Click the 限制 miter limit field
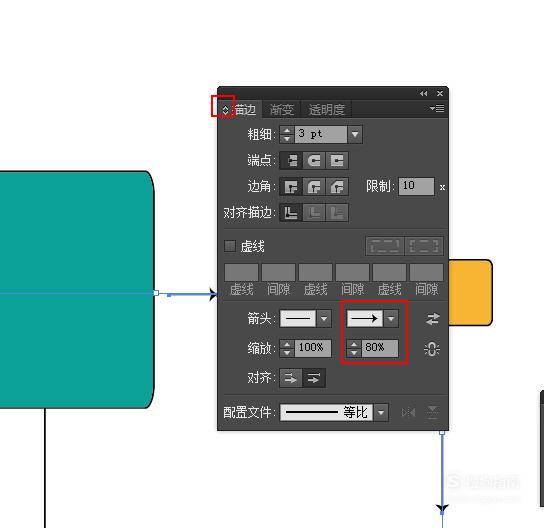Viewport: 544px width, 528px height. (x=416, y=187)
